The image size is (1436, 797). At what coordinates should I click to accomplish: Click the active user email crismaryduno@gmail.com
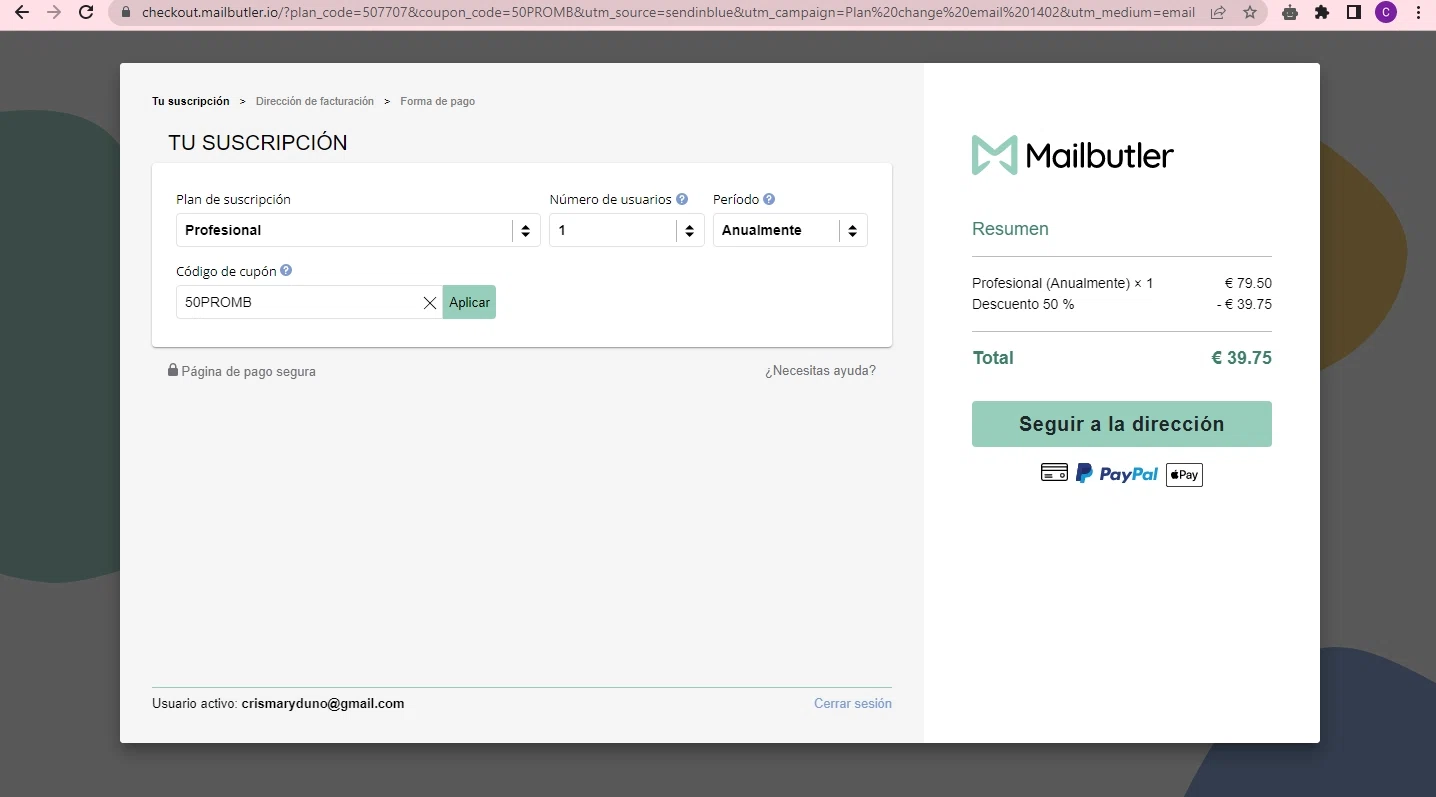tap(323, 704)
